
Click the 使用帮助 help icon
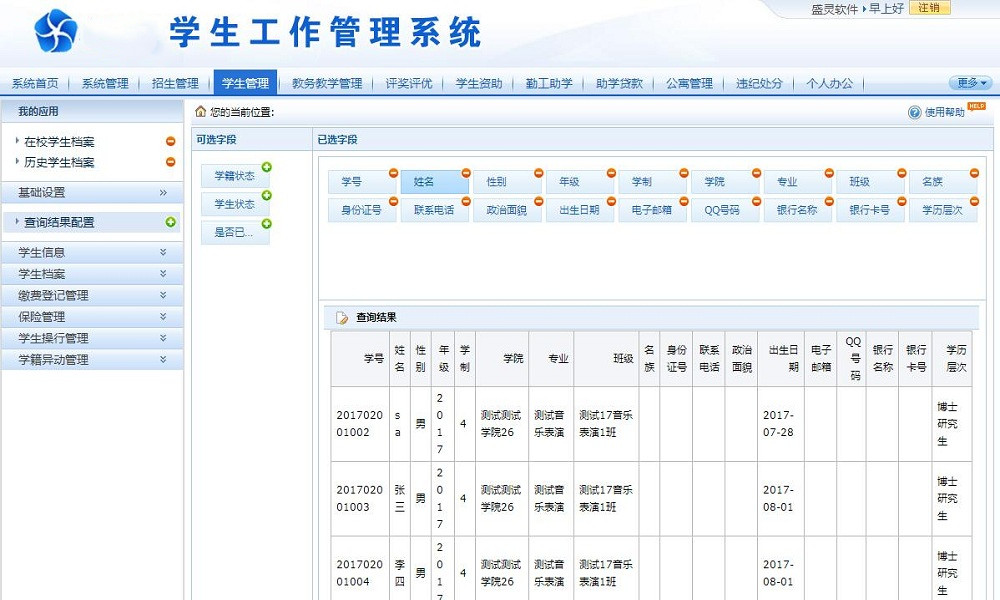[914, 113]
